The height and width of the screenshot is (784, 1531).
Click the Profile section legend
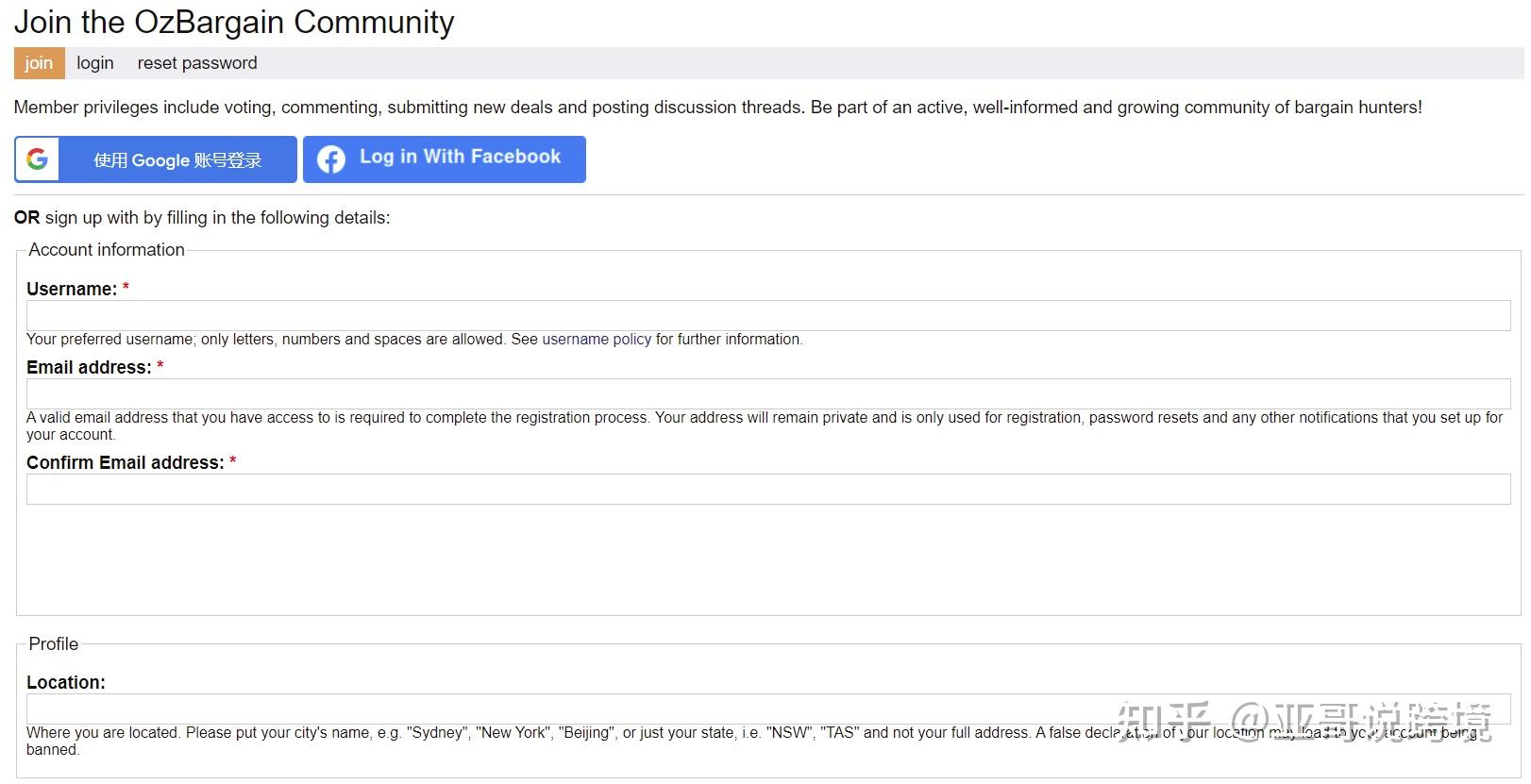pyautogui.click(x=54, y=644)
